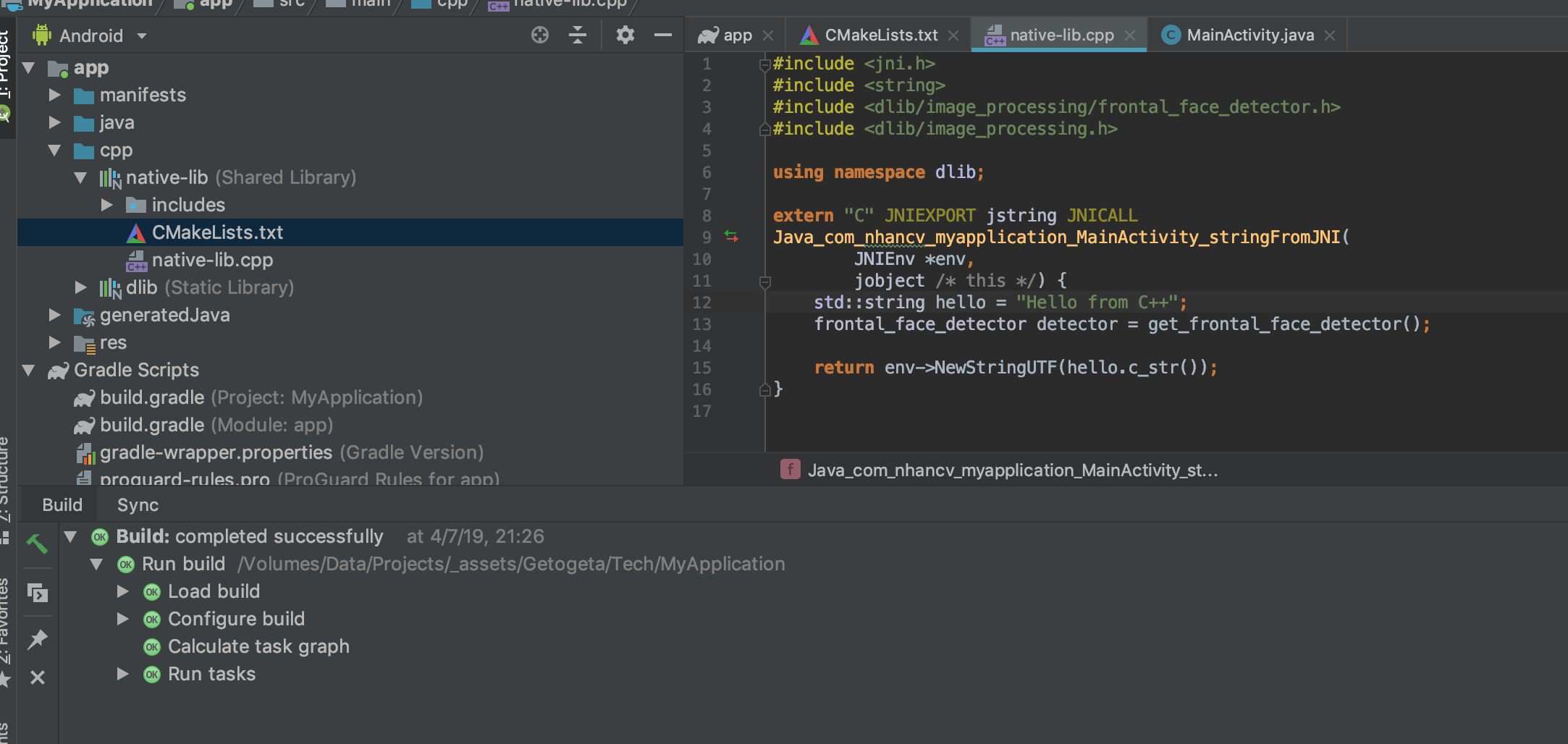Open the Android project view selector
Screen dimensions: 1568x744
88,35
